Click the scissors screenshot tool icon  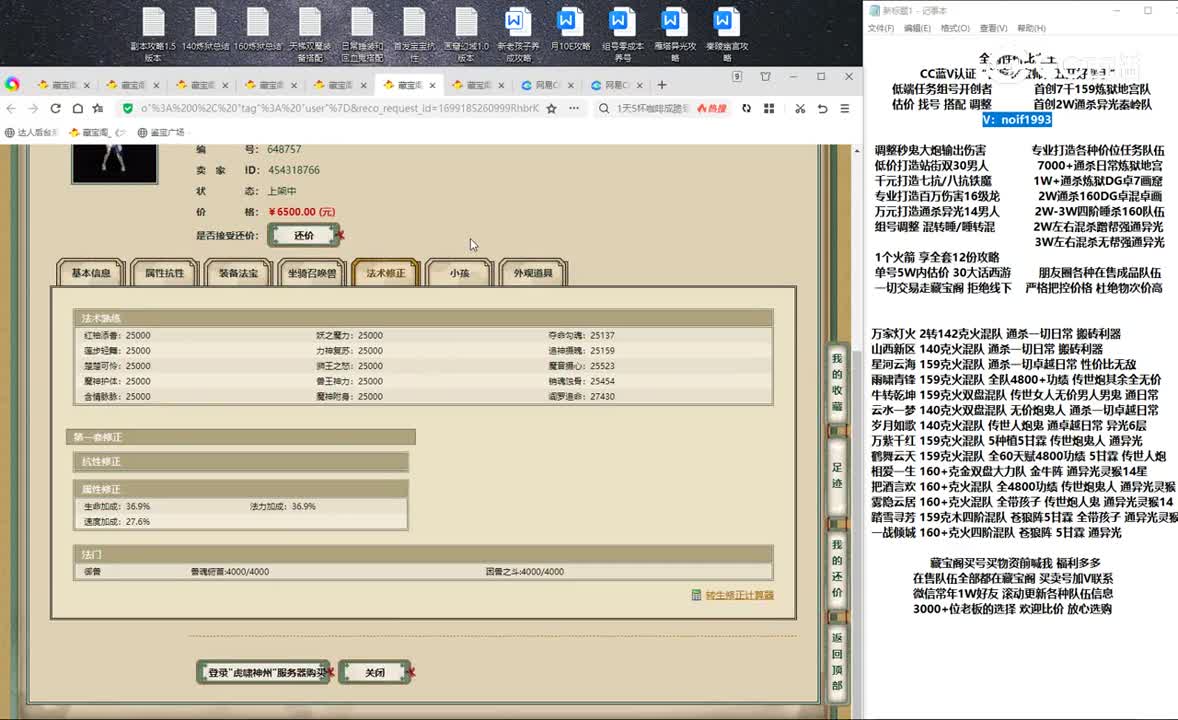click(x=800, y=108)
